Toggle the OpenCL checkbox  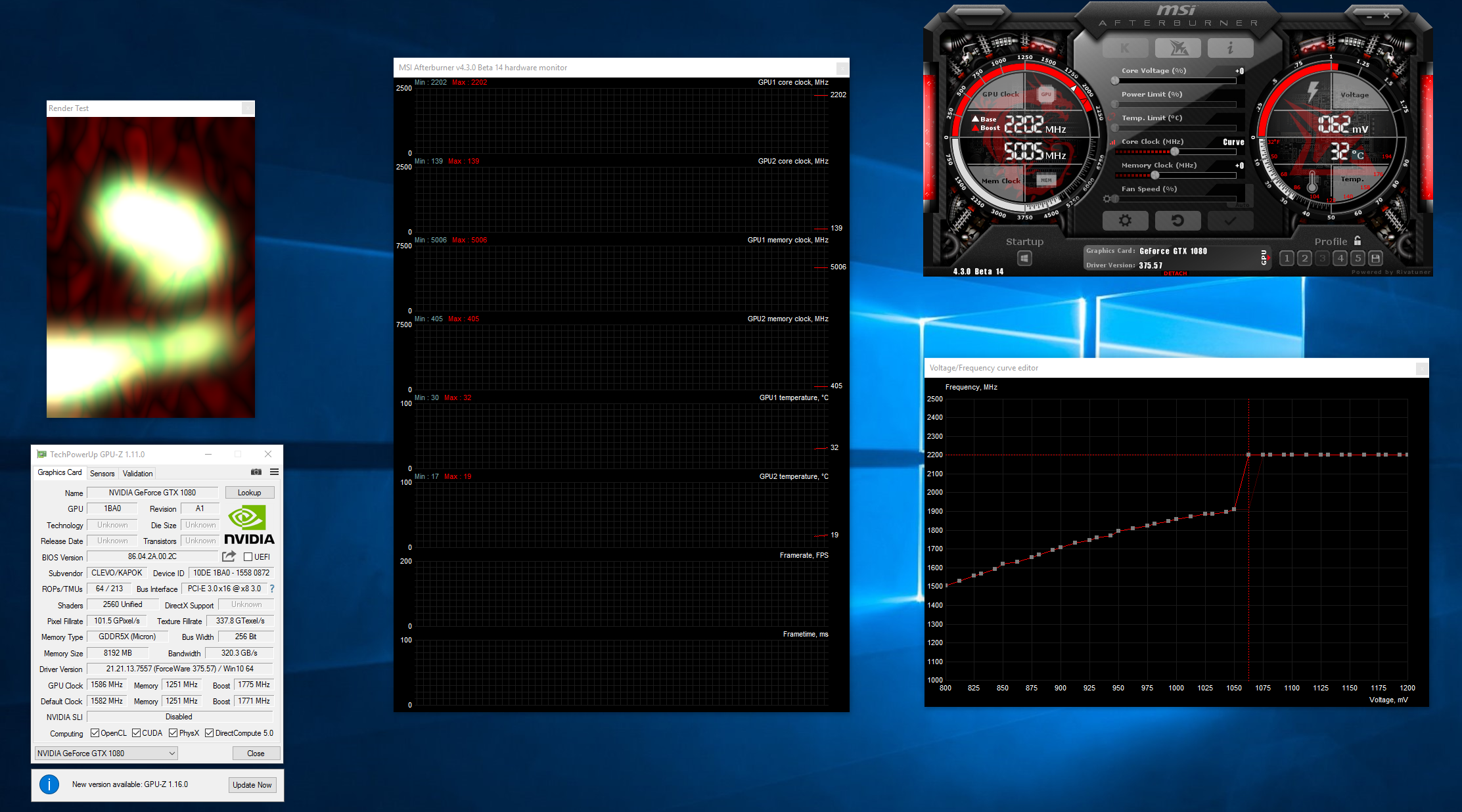pos(95,733)
